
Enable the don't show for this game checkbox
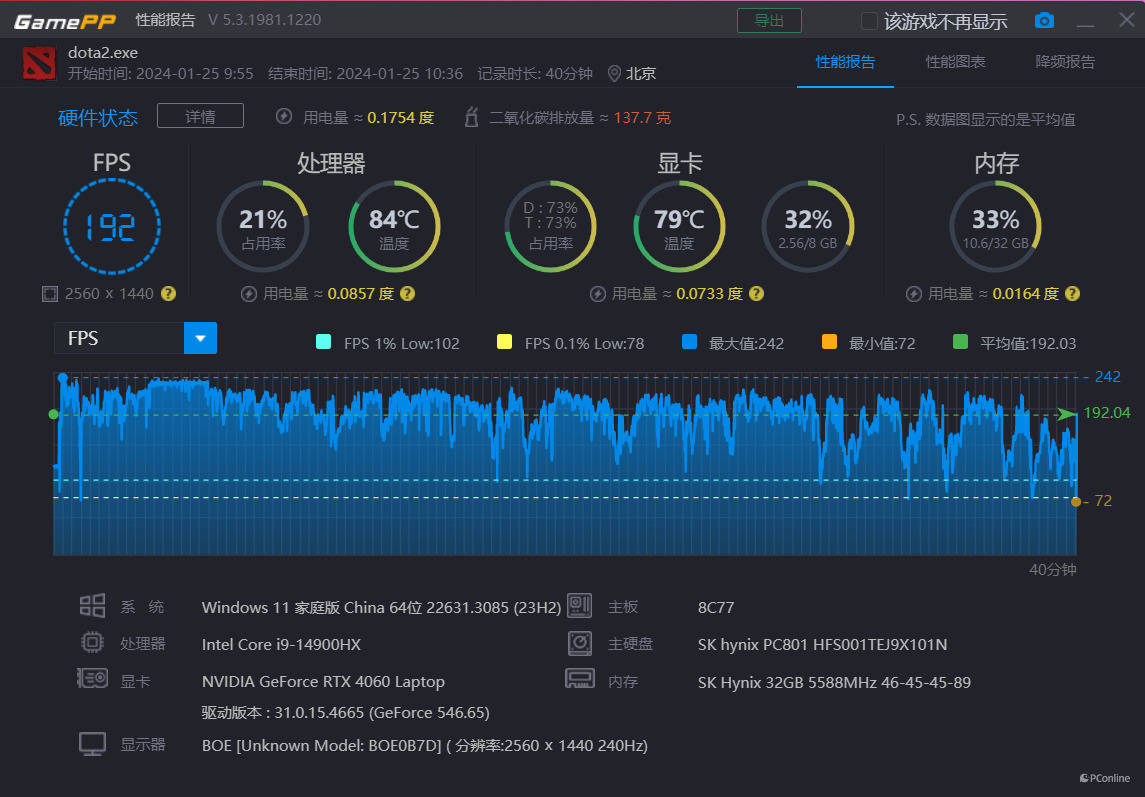869,21
